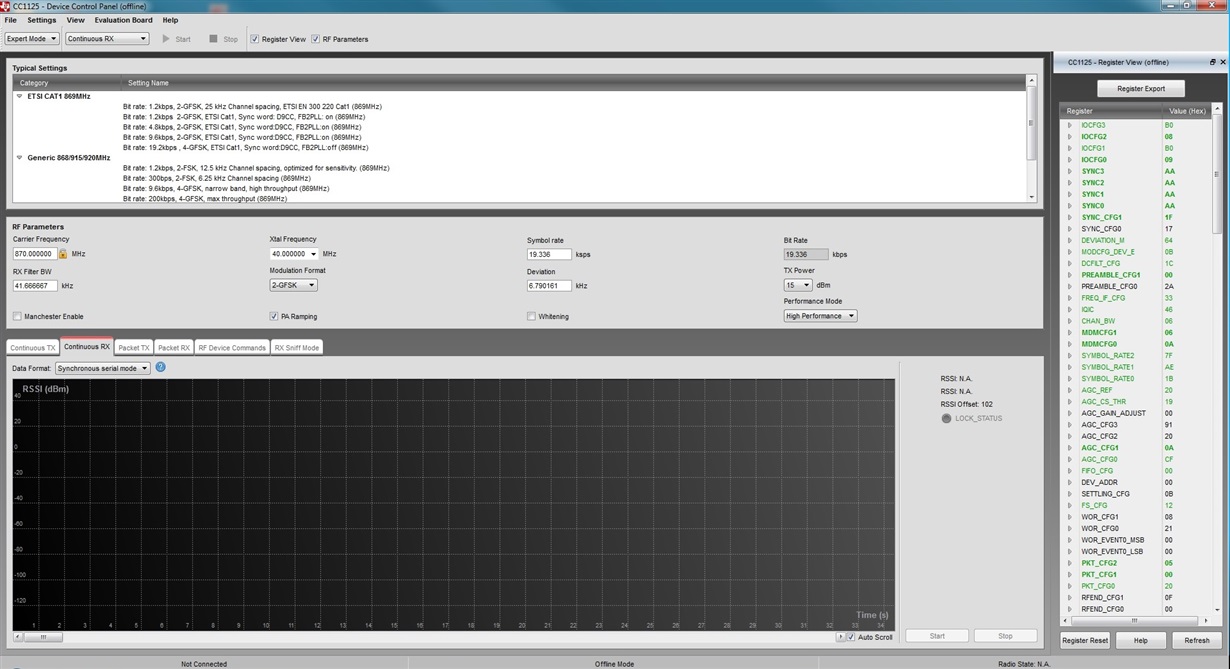
Task: Switch to the Packet TX tab
Action: [133, 347]
